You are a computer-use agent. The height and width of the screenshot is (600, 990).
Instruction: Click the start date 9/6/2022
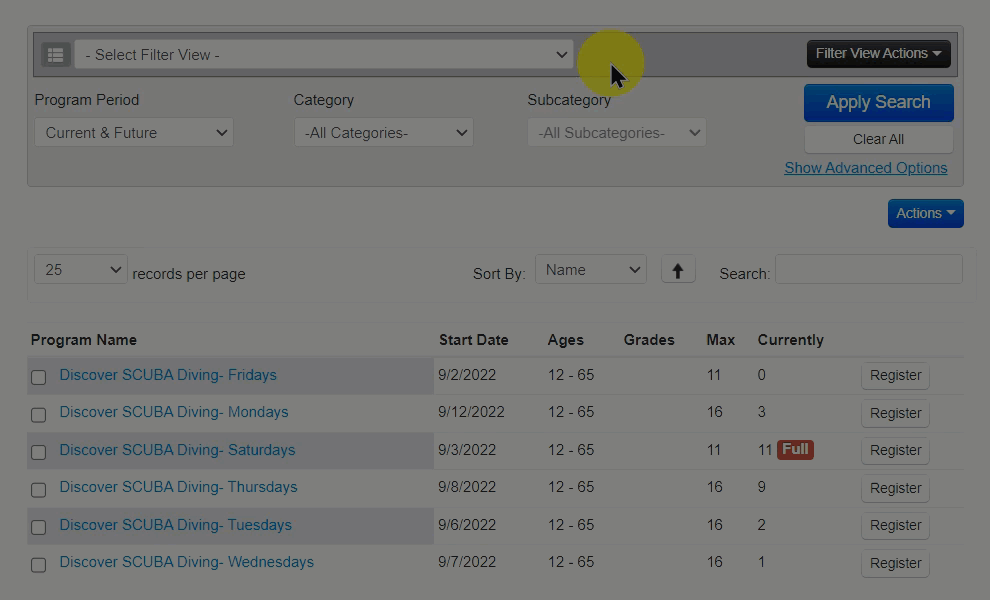click(467, 525)
